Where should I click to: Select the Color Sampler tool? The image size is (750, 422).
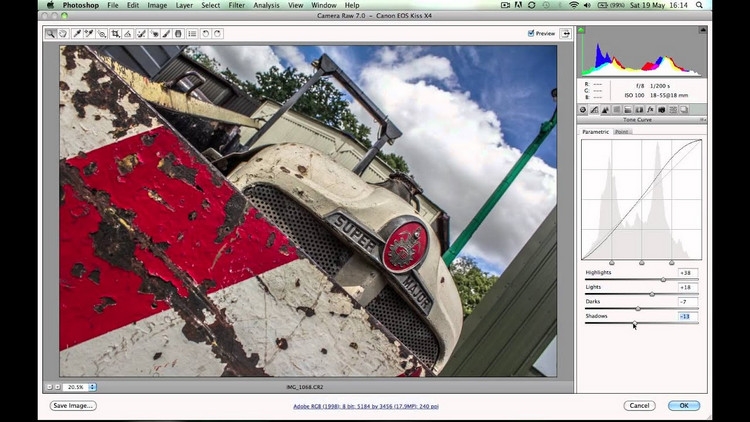[89, 33]
